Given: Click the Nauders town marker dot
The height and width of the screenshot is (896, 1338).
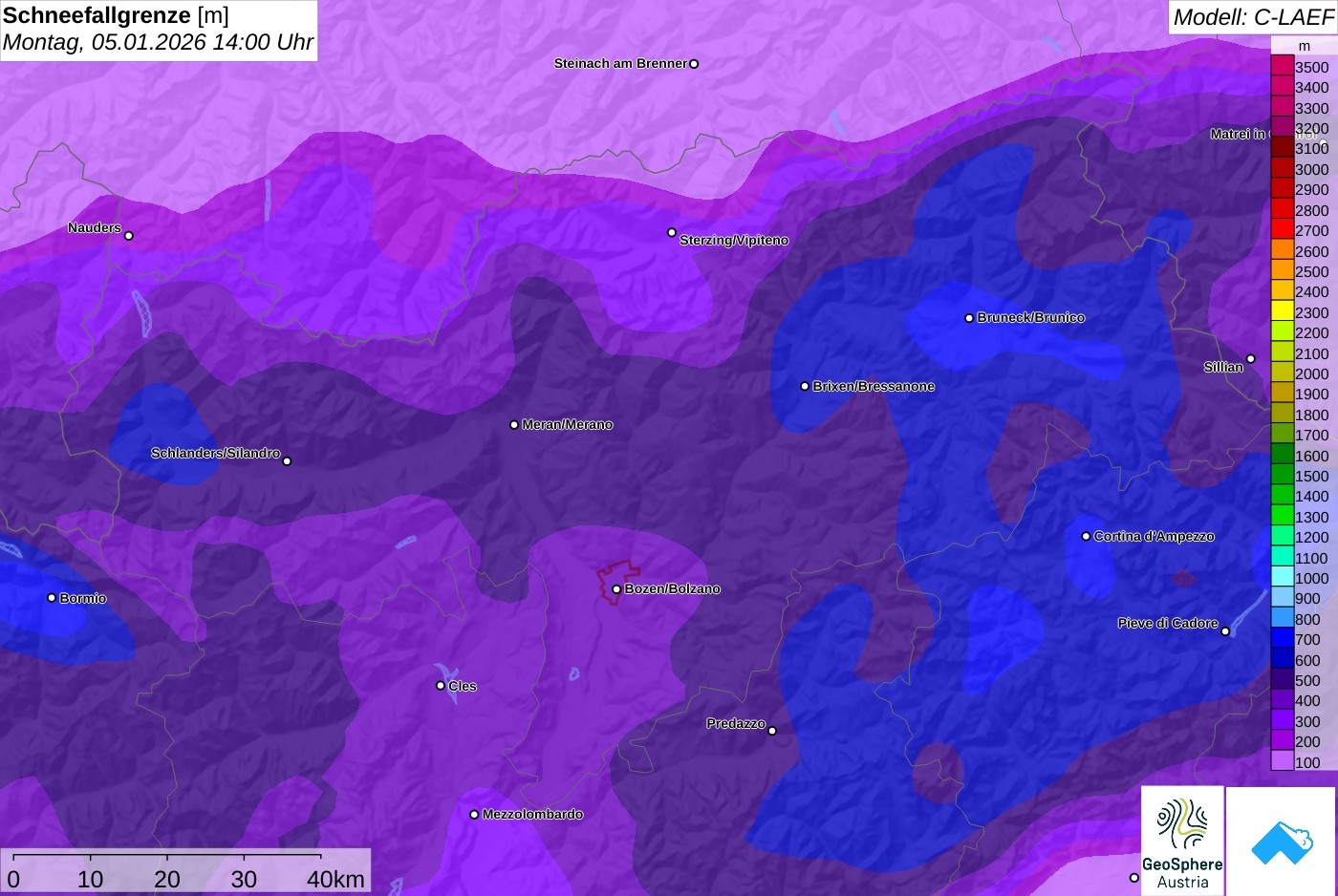Looking at the screenshot, I should click(x=129, y=236).
